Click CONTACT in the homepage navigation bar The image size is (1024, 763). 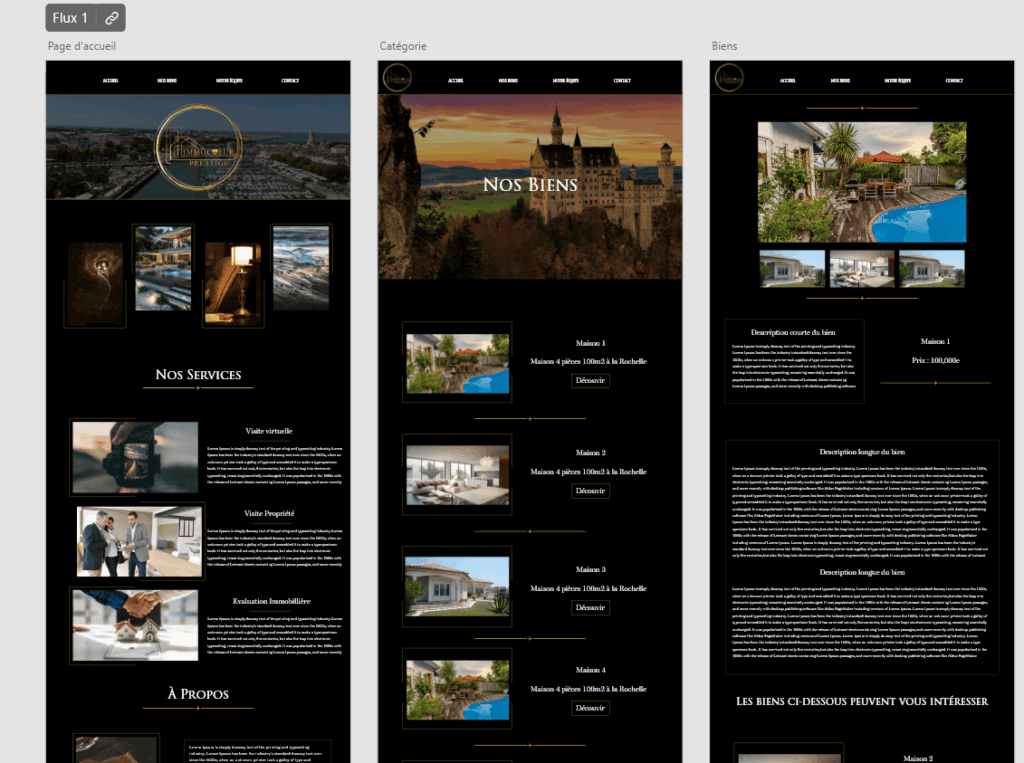click(291, 80)
